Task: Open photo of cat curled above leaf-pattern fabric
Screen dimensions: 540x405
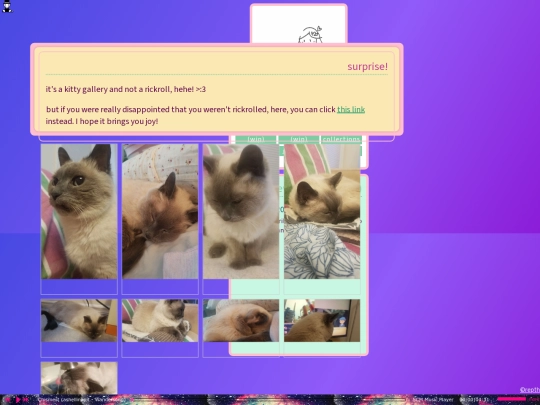Action: tap(322, 211)
